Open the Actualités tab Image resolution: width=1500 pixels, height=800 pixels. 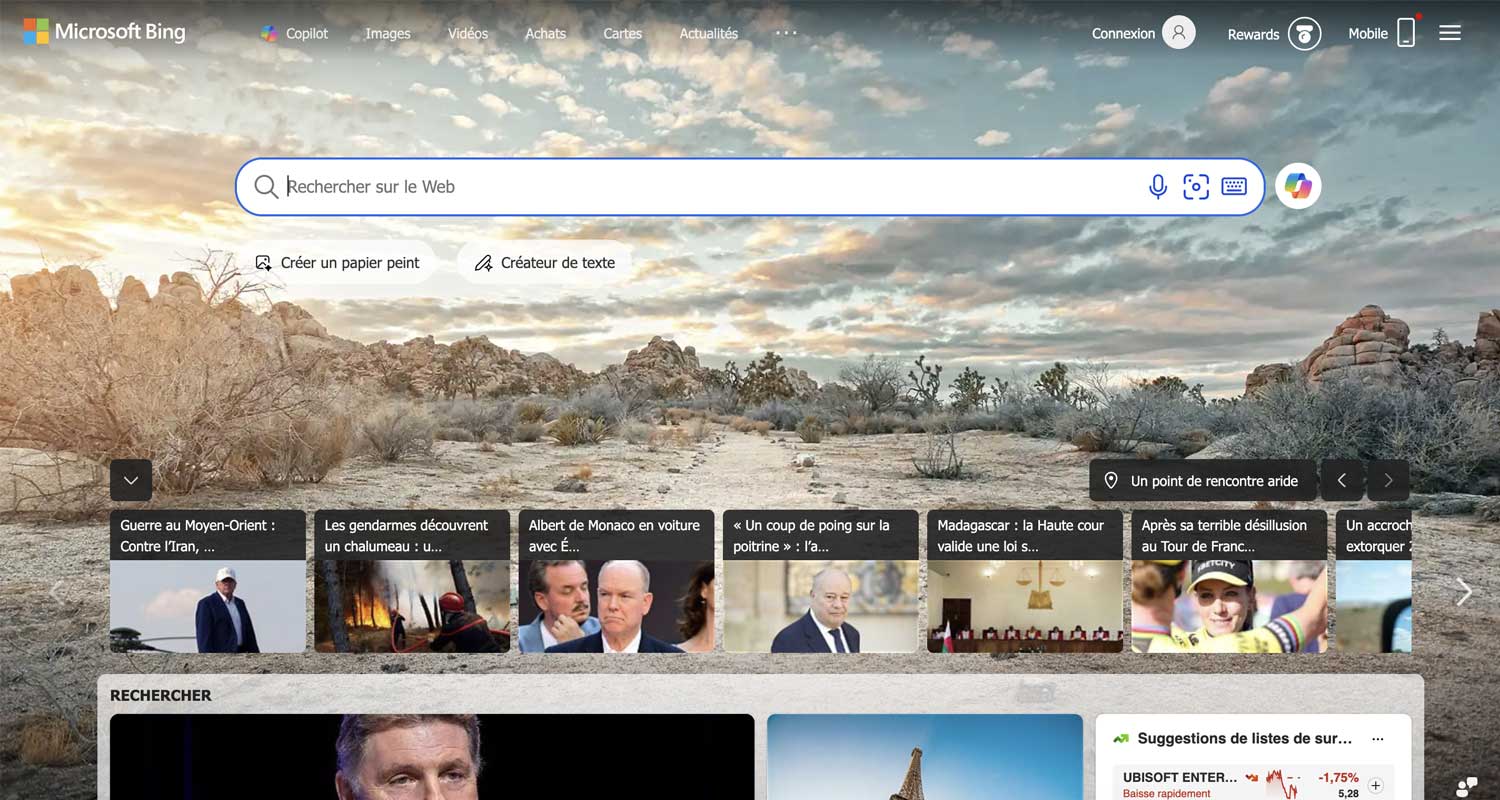point(709,33)
